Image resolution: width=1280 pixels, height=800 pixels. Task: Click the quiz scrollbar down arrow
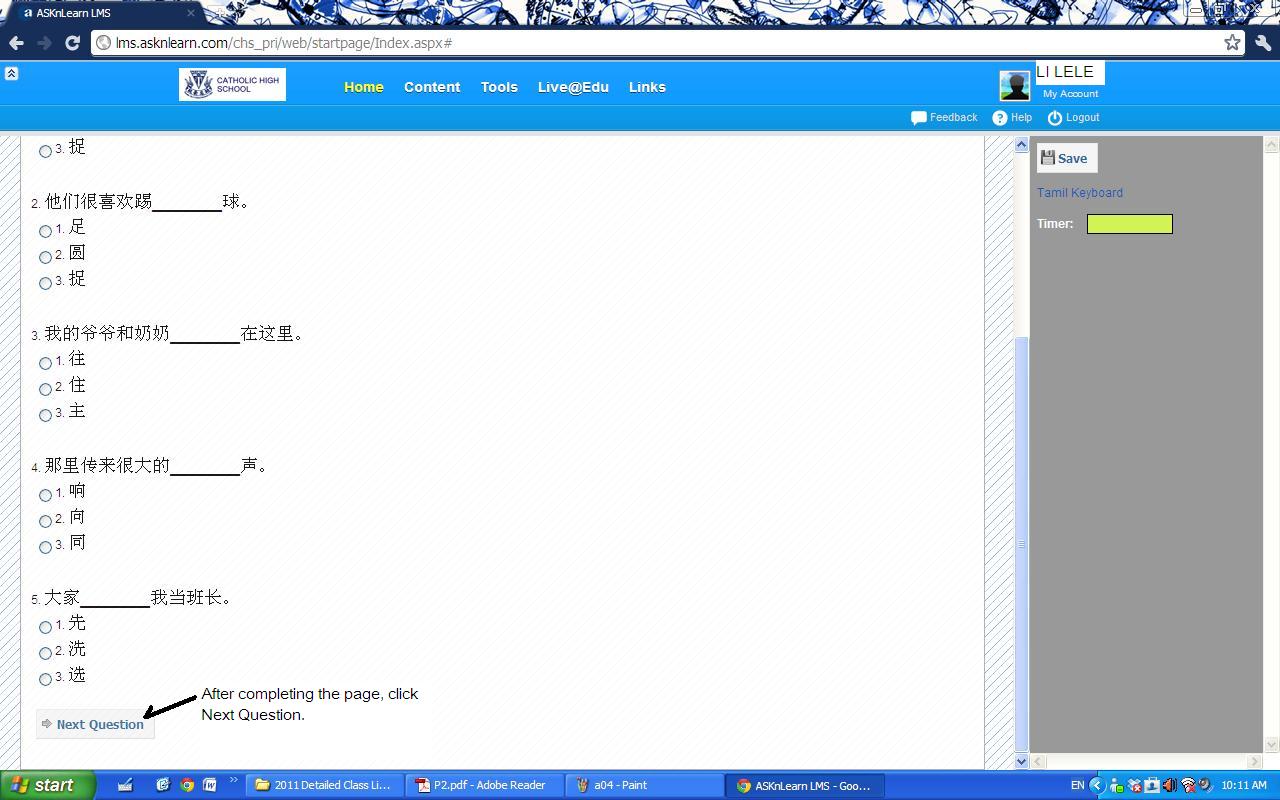pos(1021,761)
